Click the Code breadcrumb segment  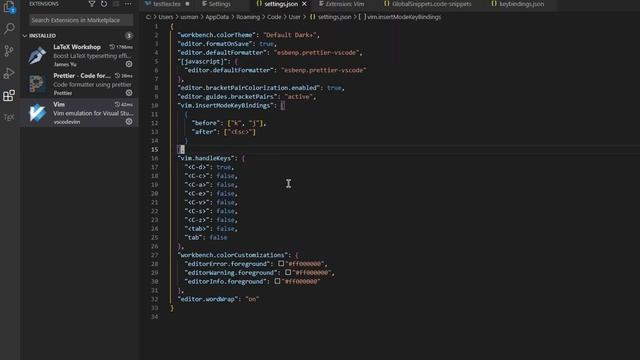tap(274, 17)
